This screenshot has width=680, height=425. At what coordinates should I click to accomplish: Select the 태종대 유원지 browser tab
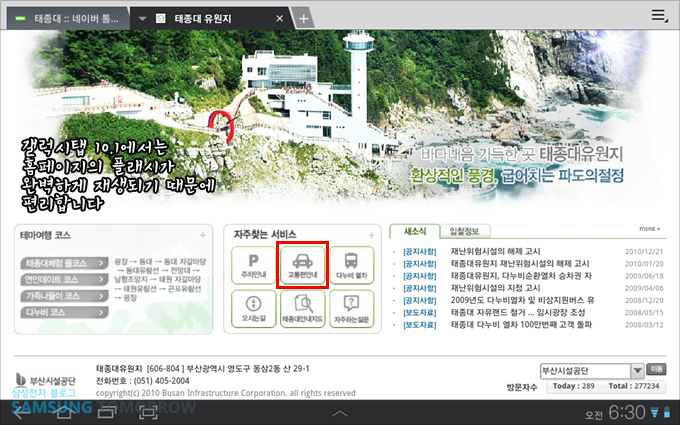point(211,19)
